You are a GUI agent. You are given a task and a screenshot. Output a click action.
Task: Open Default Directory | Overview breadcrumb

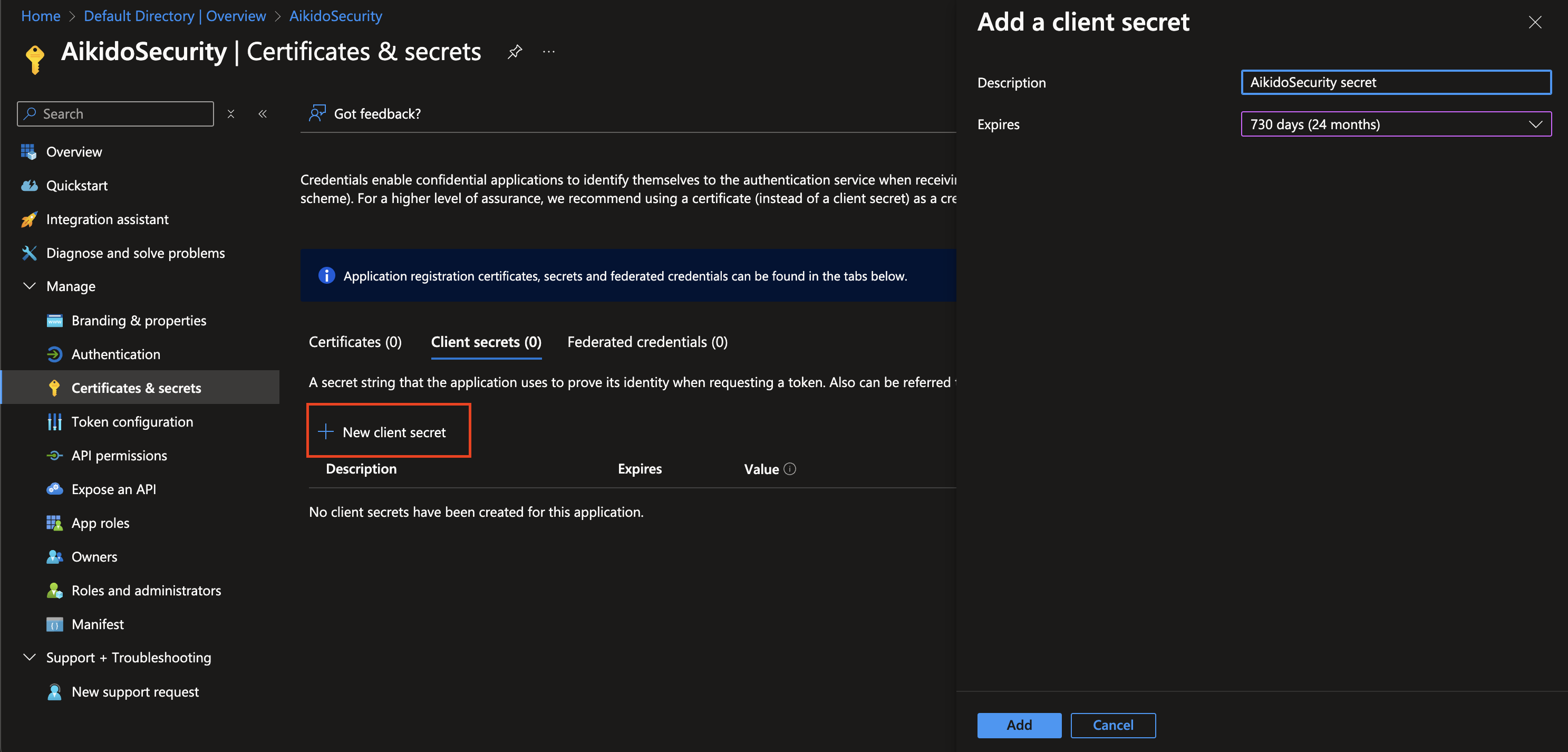click(175, 16)
